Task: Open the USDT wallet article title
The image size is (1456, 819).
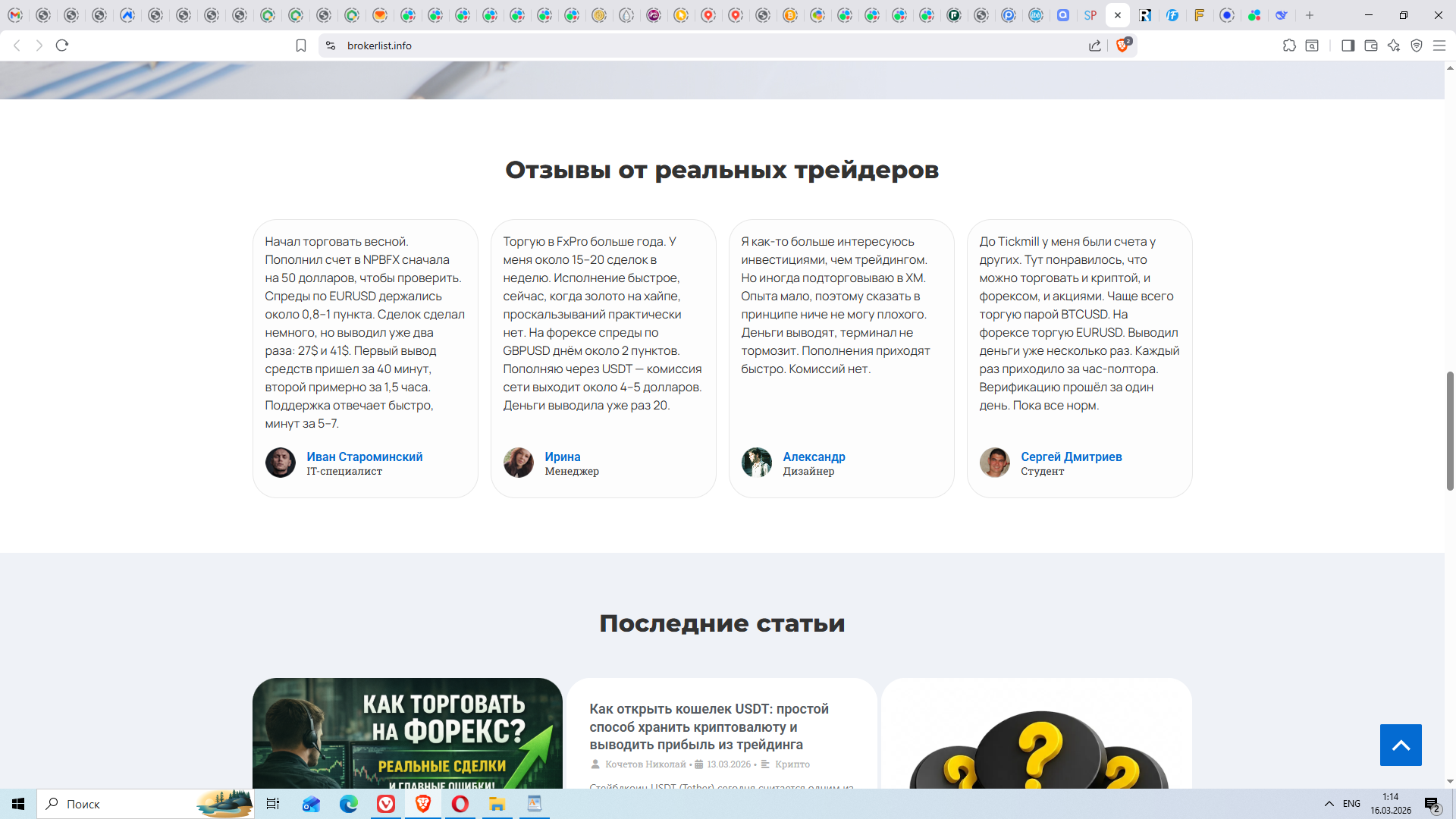Action: click(709, 726)
